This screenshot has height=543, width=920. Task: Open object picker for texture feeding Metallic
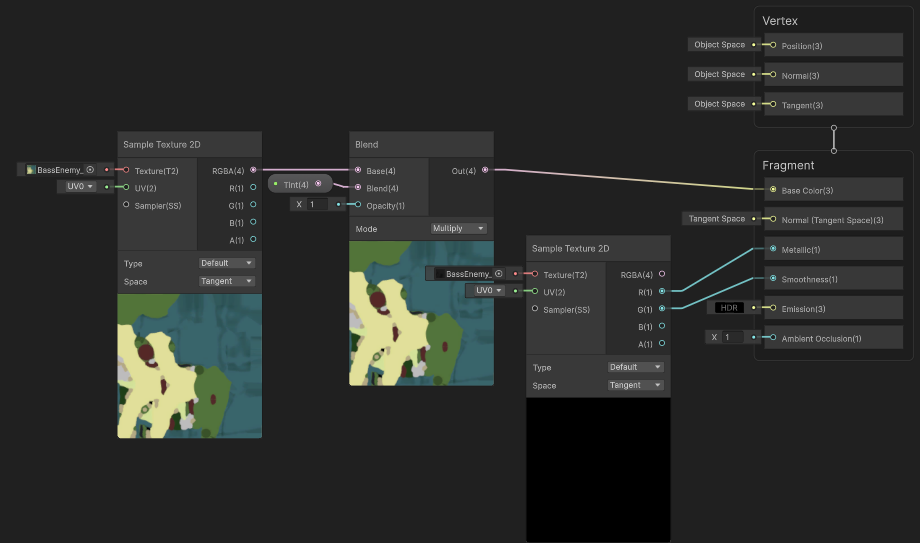[x=498, y=273]
